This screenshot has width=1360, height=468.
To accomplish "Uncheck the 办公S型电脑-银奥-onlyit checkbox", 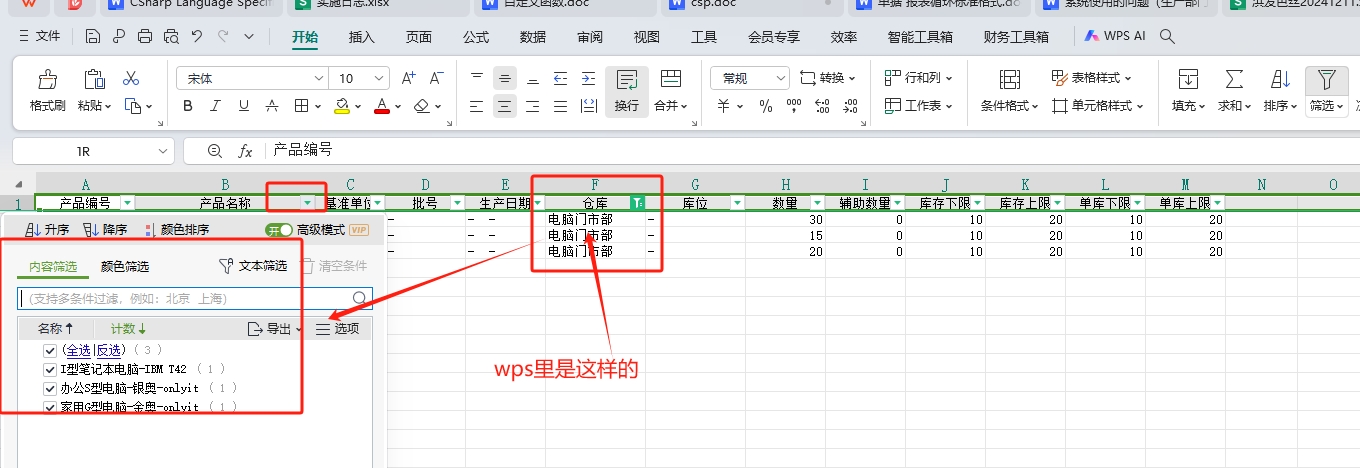I will coord(50,388).
